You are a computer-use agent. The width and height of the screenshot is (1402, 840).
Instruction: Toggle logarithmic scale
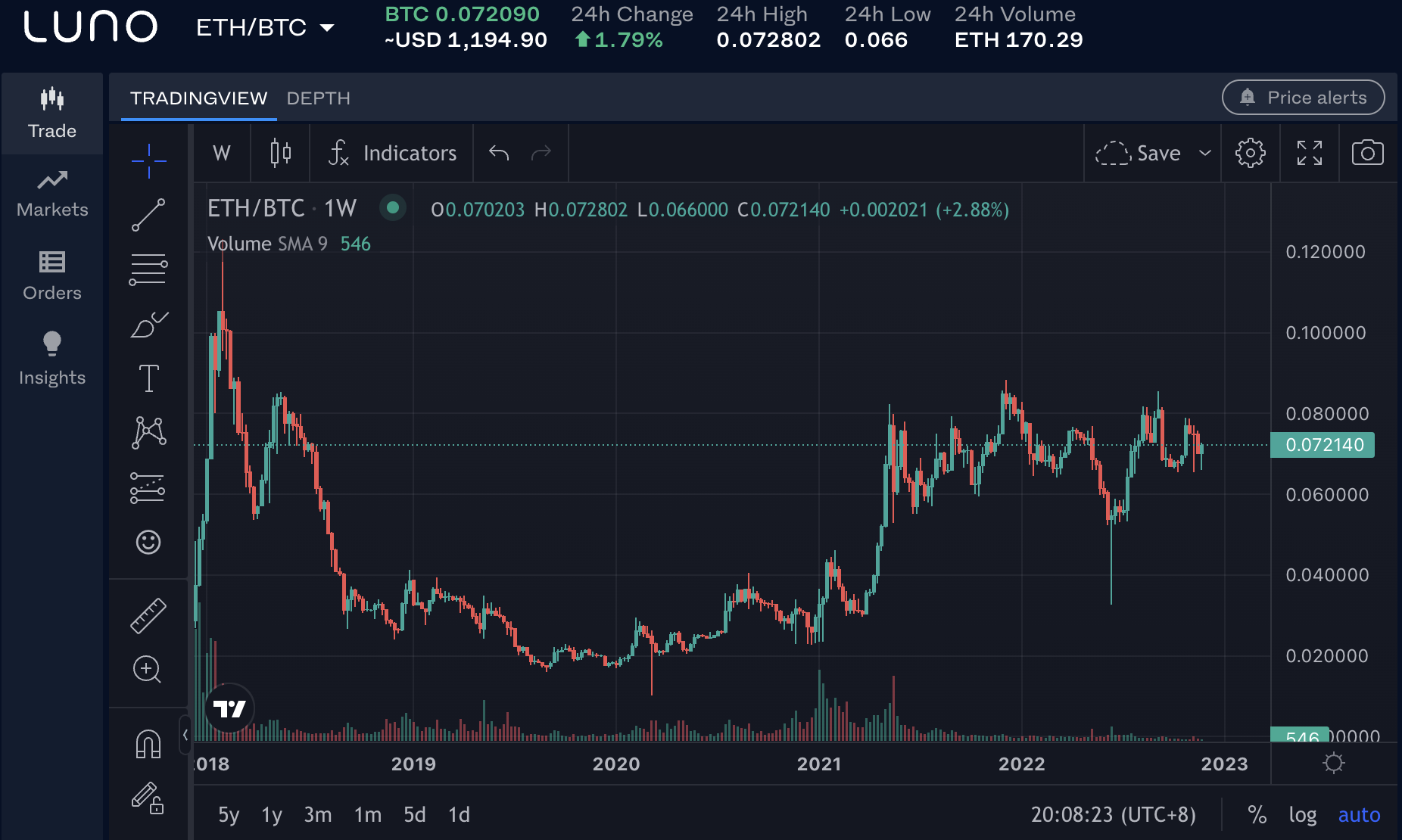[x=1302, y=815]
